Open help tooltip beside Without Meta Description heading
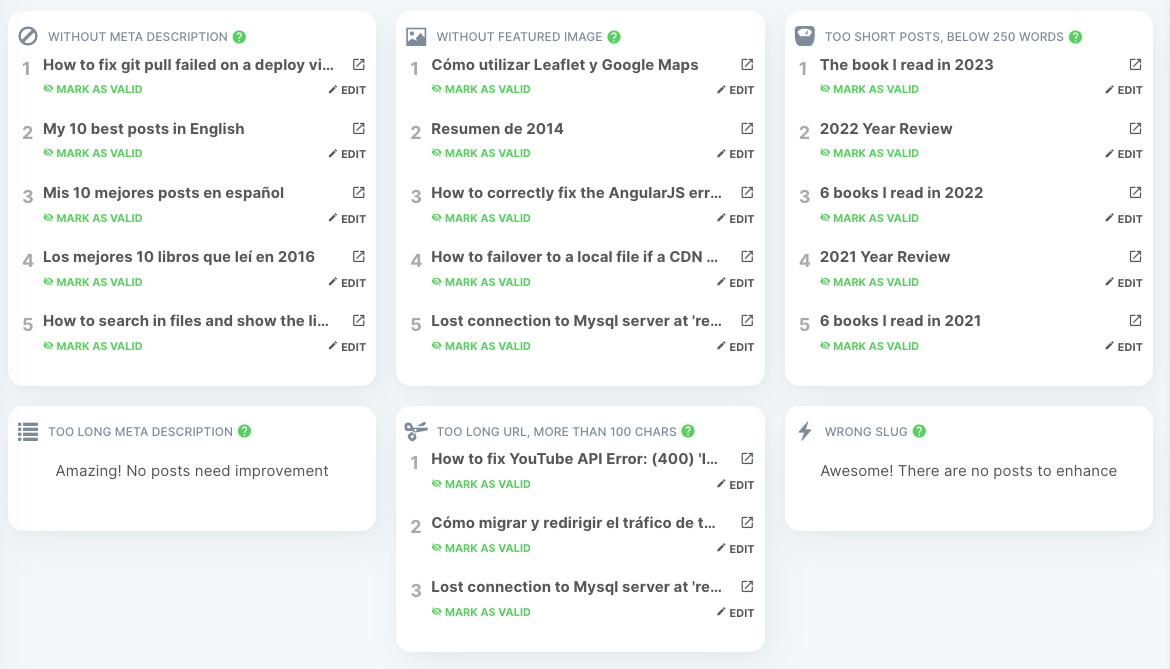Image resolution: width=1170 pixels, height=669 pixels. coord(238,36)
